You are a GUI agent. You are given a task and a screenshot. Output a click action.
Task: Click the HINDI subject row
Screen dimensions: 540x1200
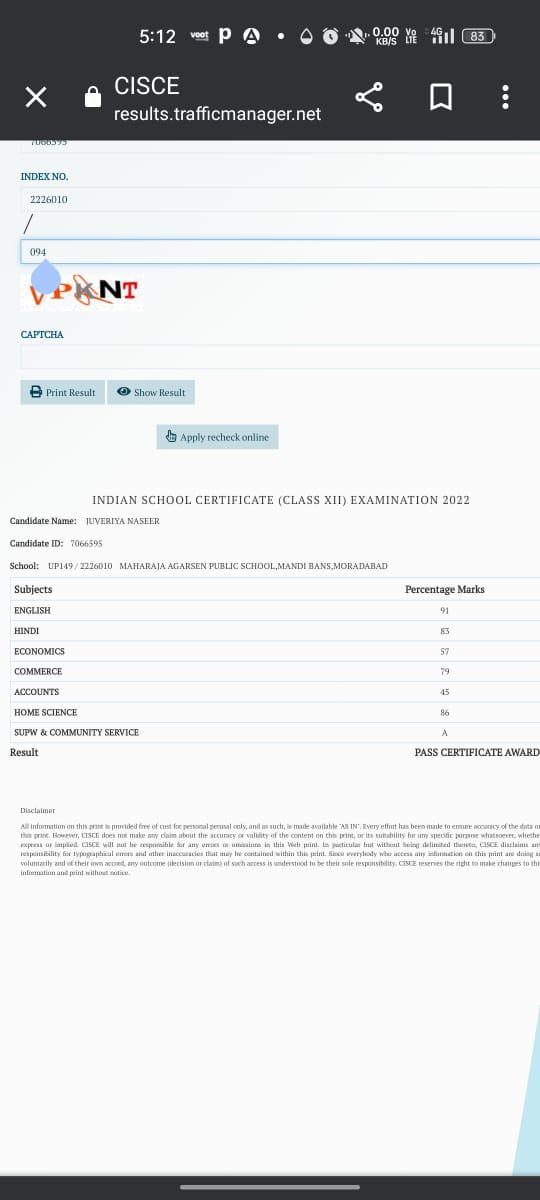coord(275,631)
